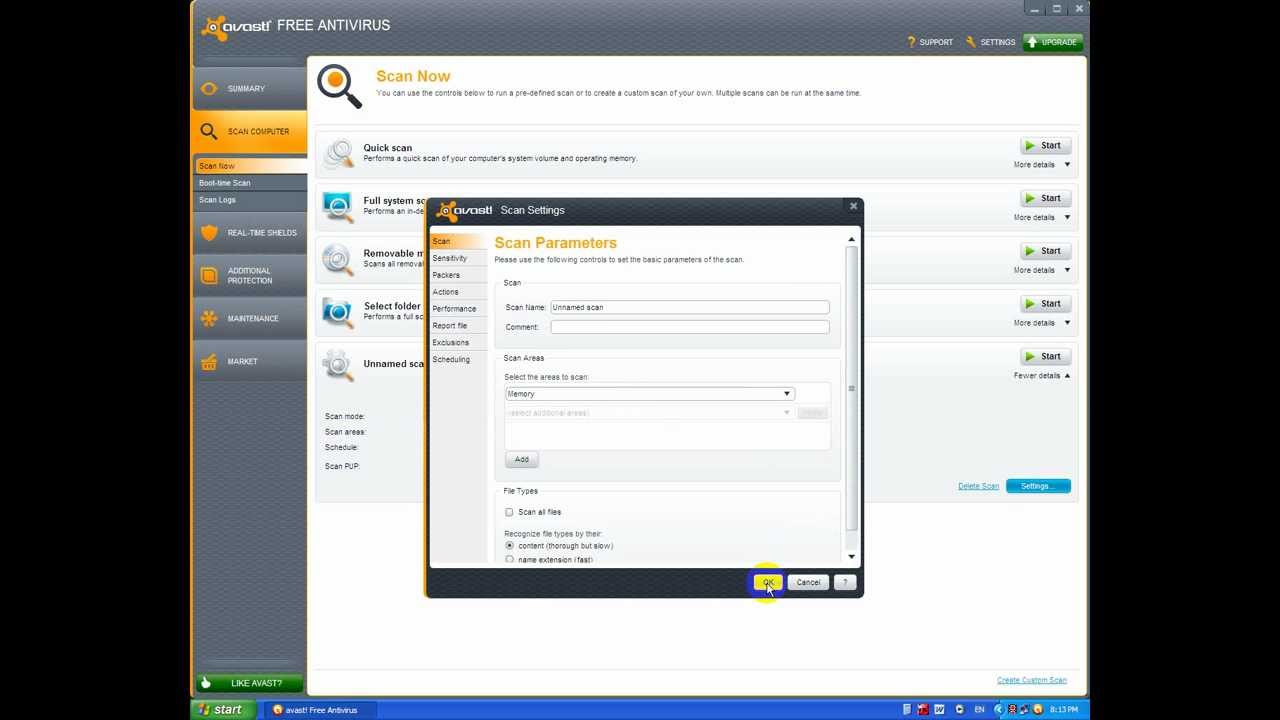Expand More details for Removable media scan
The height and width of the screenshot is (720, 1280).
(x=1042, y=270)
